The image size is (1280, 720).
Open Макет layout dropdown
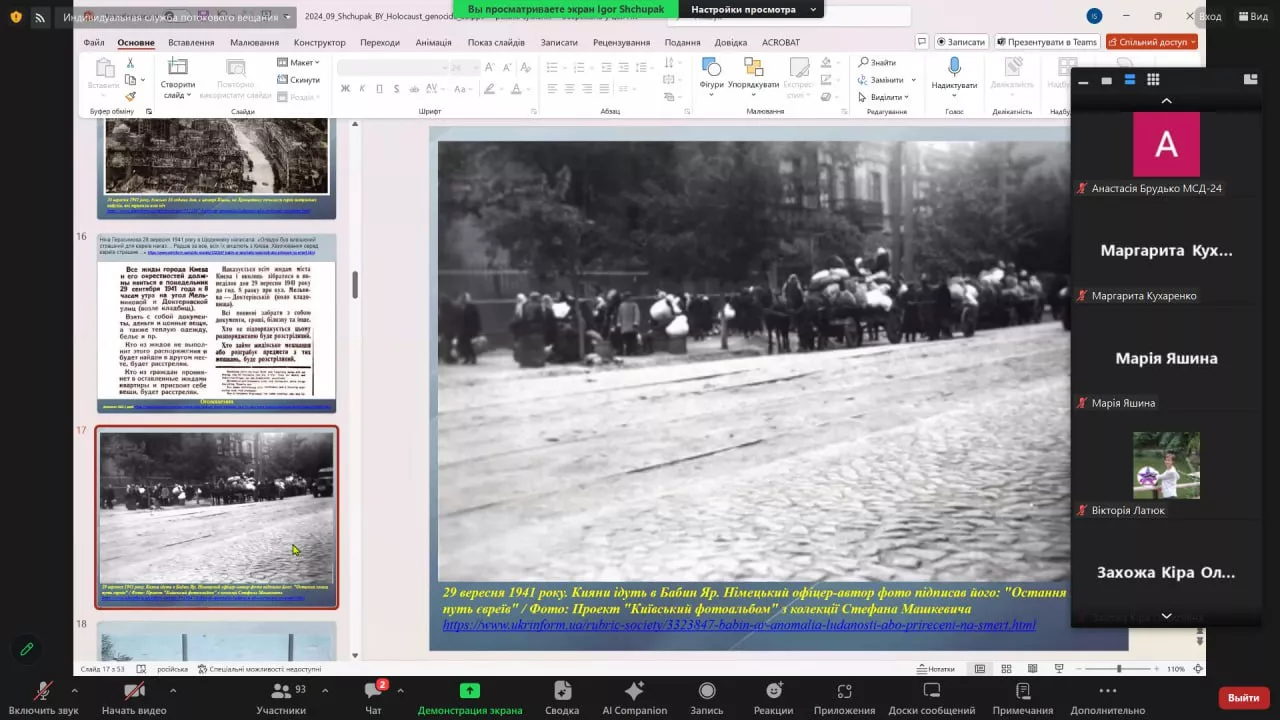[x=296, y=63]
